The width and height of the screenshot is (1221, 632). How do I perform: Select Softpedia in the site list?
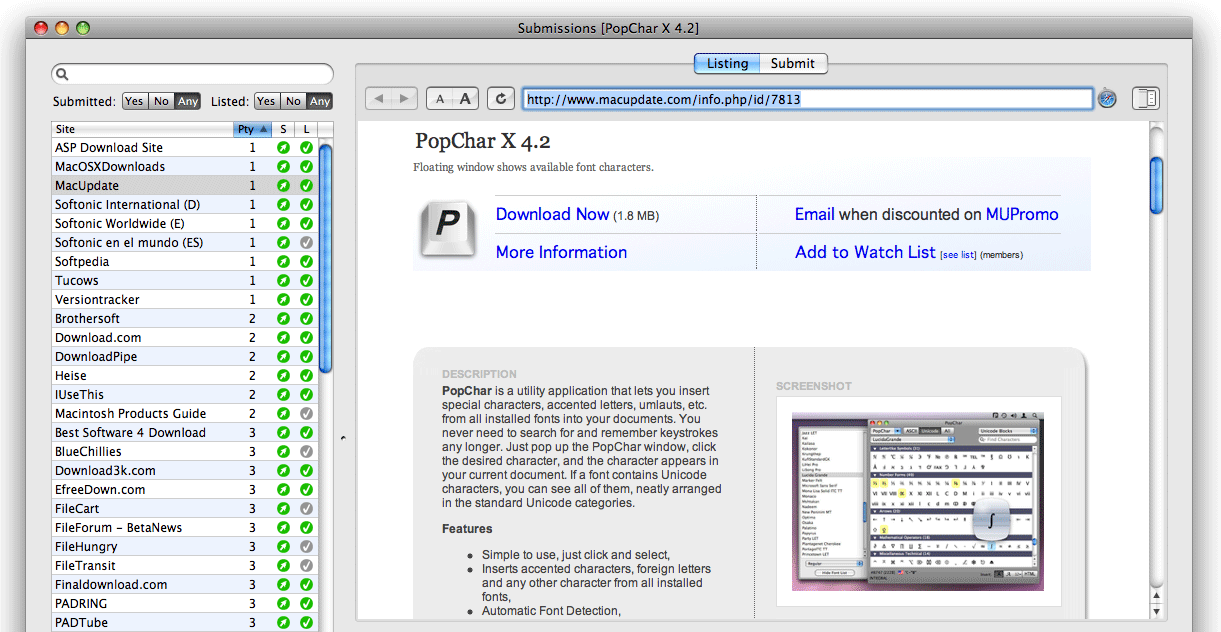click(x=82, y=261)
